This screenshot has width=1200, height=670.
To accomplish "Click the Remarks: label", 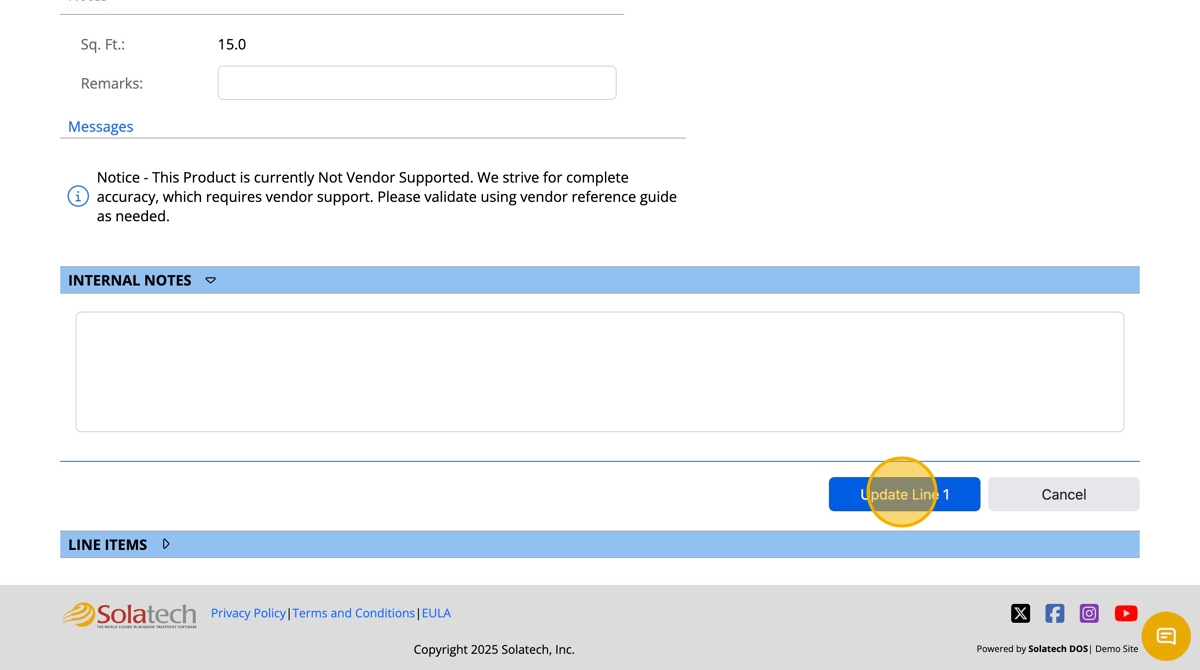I will pos(112,83).
